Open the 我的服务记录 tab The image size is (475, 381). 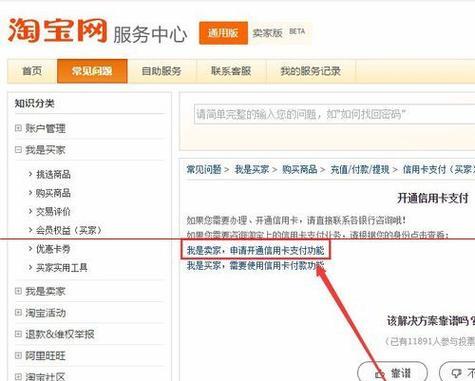[311, 71]
